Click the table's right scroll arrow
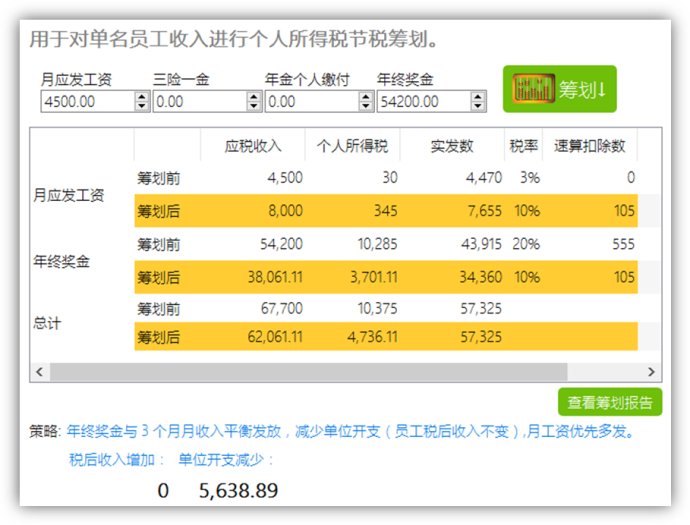Viewport: 690px width, 525px height. click(x=651, y=372)
